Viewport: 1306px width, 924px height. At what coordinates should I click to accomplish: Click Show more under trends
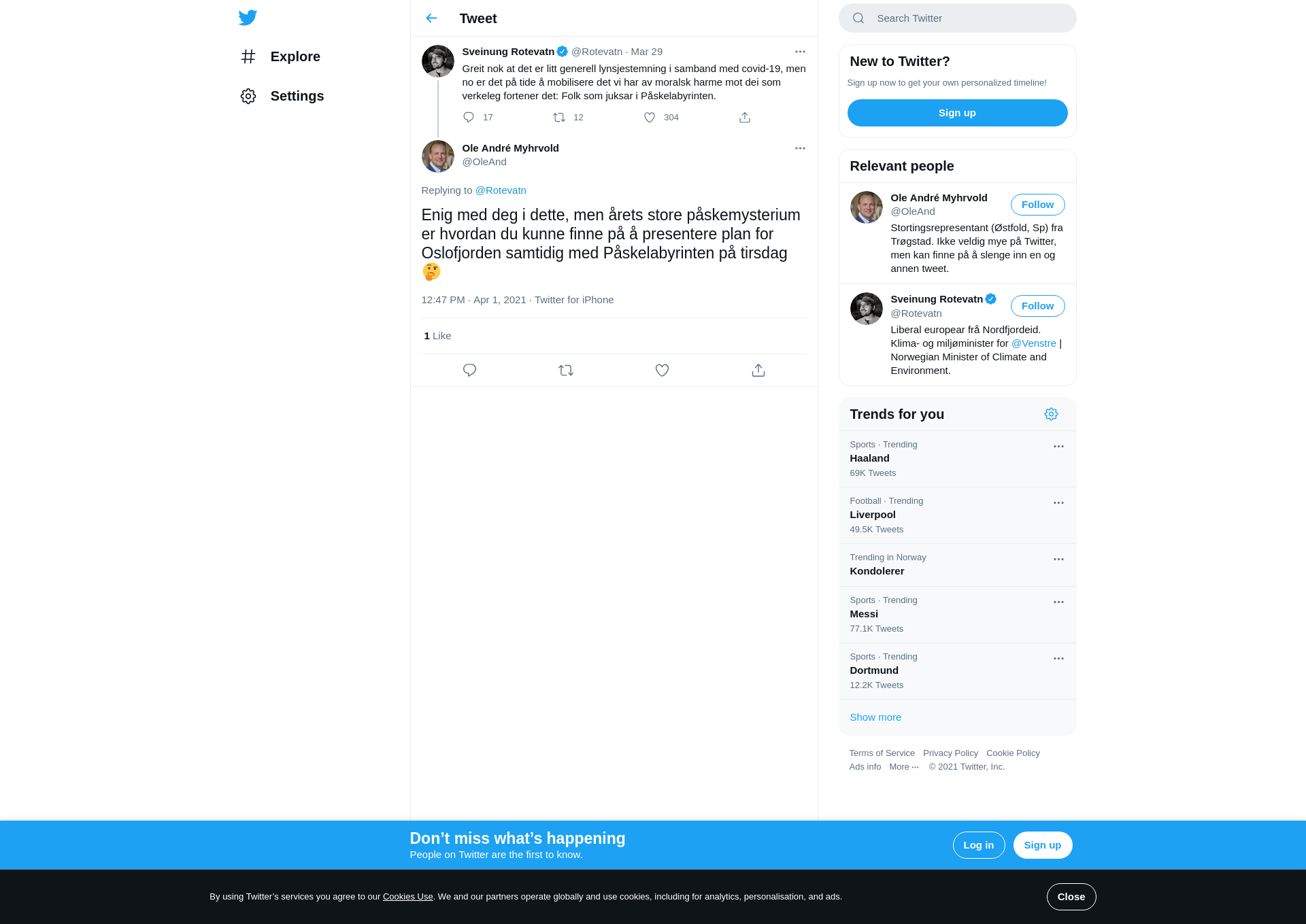875,717
